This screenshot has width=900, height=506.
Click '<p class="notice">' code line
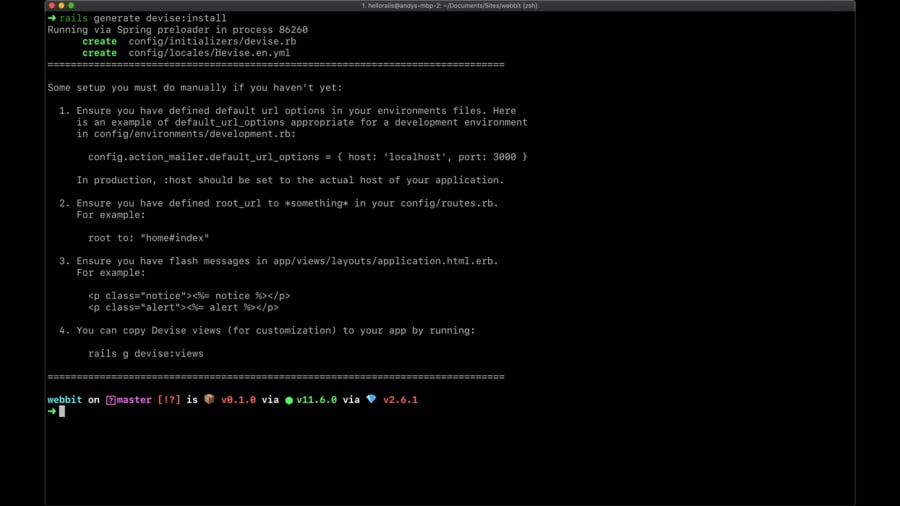pyautogui.click(x=189, y=296)
